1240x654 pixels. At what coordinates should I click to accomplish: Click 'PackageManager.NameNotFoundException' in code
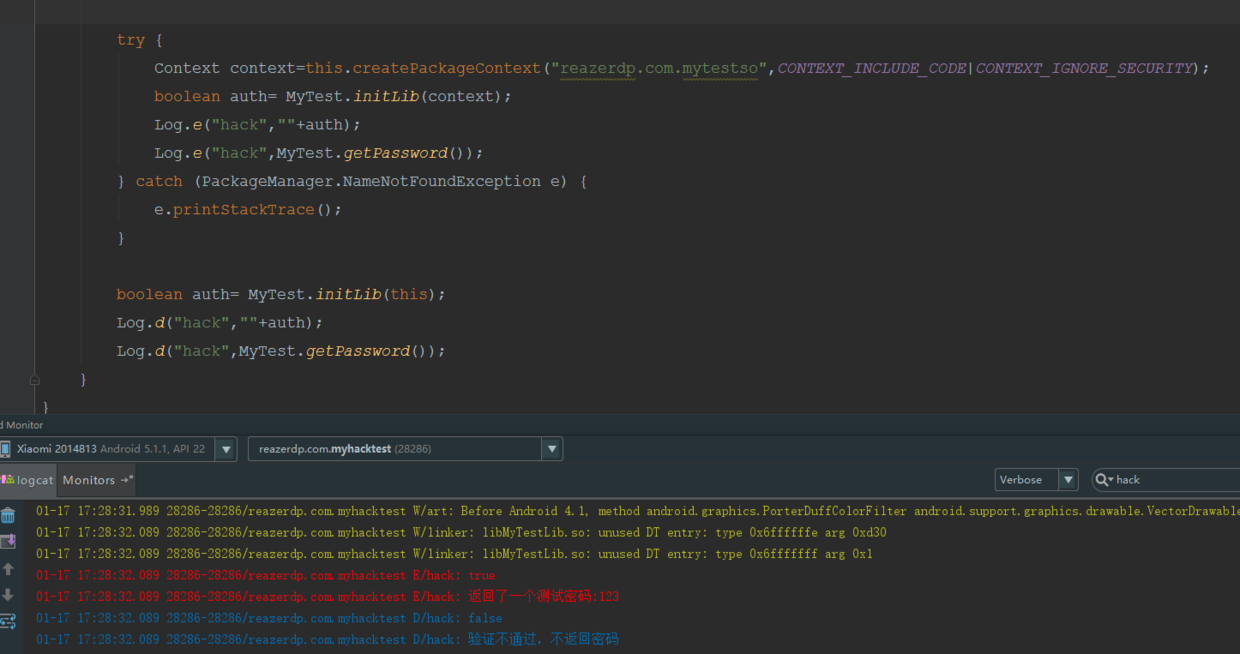[x=372, y=181]
